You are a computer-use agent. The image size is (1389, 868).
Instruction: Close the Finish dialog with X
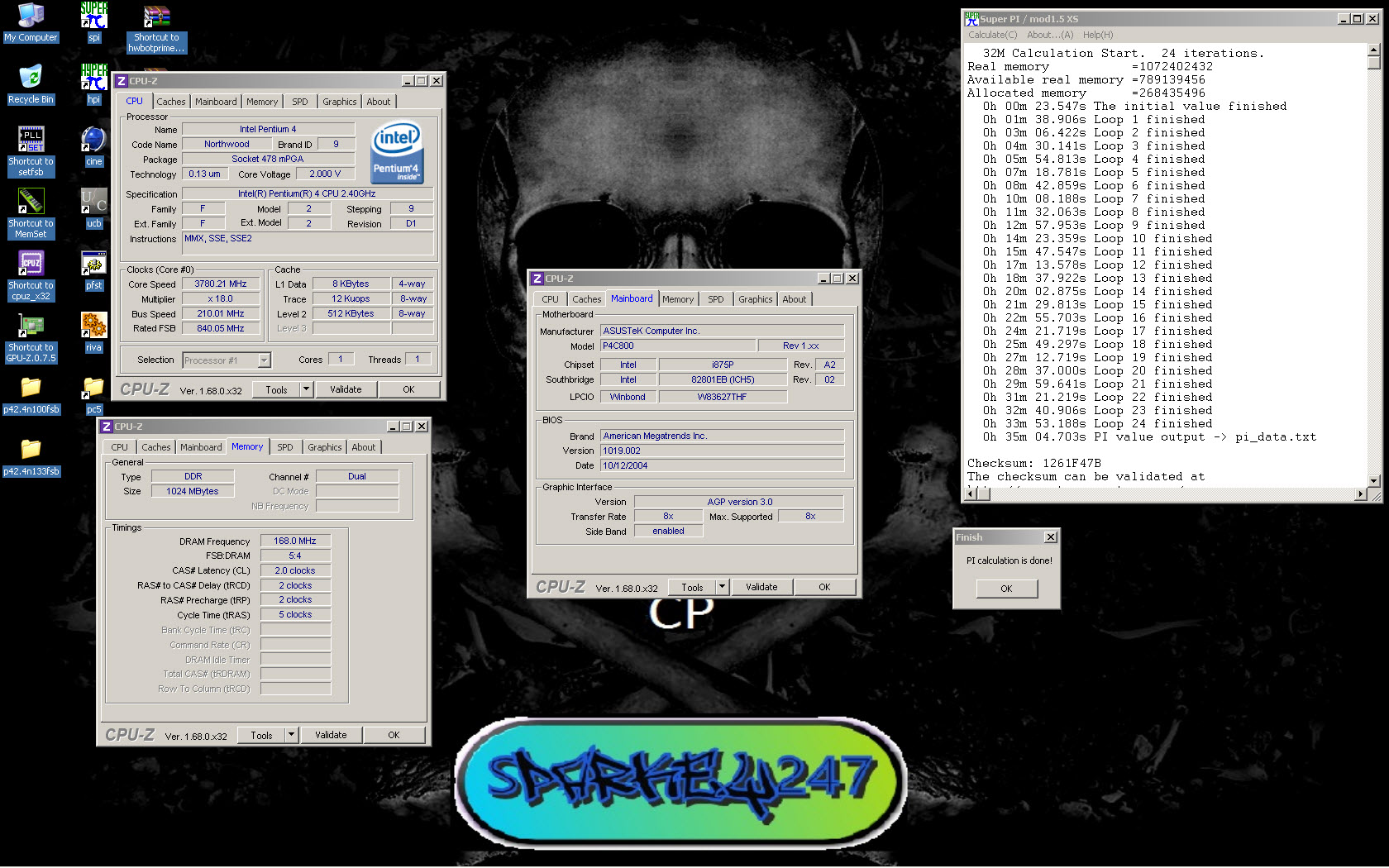tap(1050, 537)
